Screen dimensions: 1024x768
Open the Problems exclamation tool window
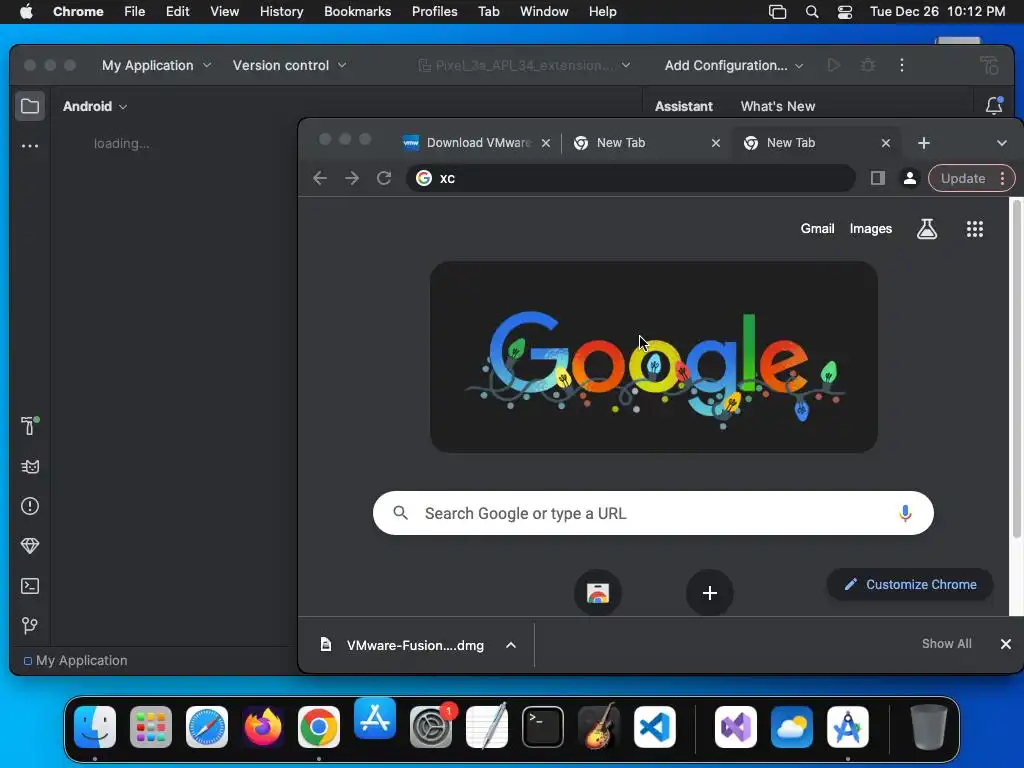[30, 506]
